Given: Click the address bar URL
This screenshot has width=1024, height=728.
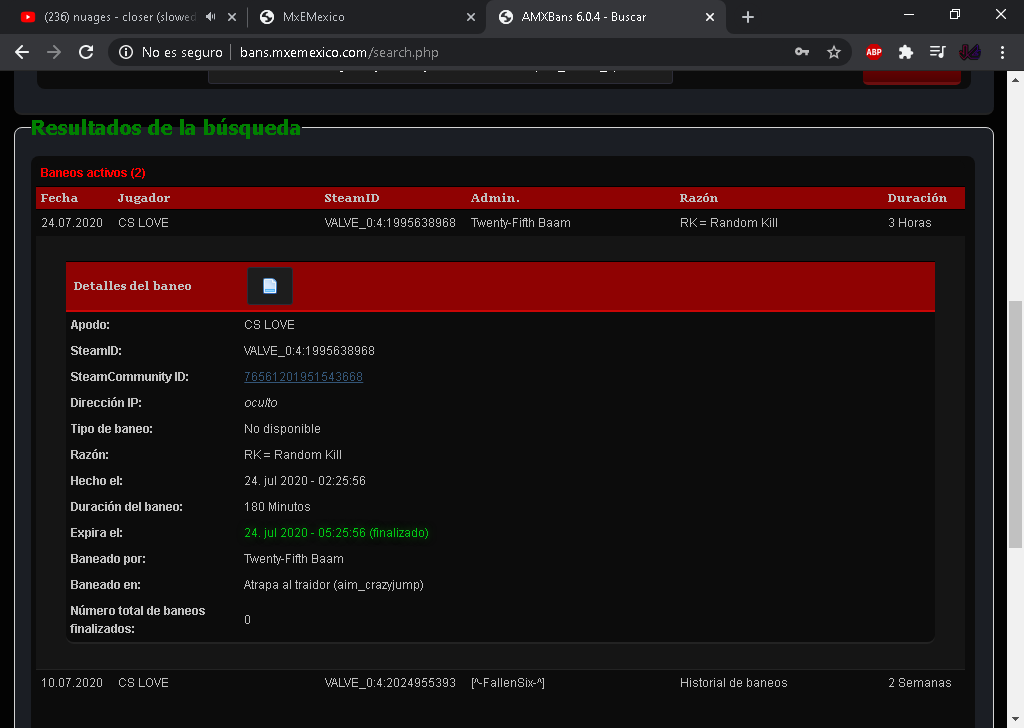Looking at the screenshot, I should [x=339, y=52].
